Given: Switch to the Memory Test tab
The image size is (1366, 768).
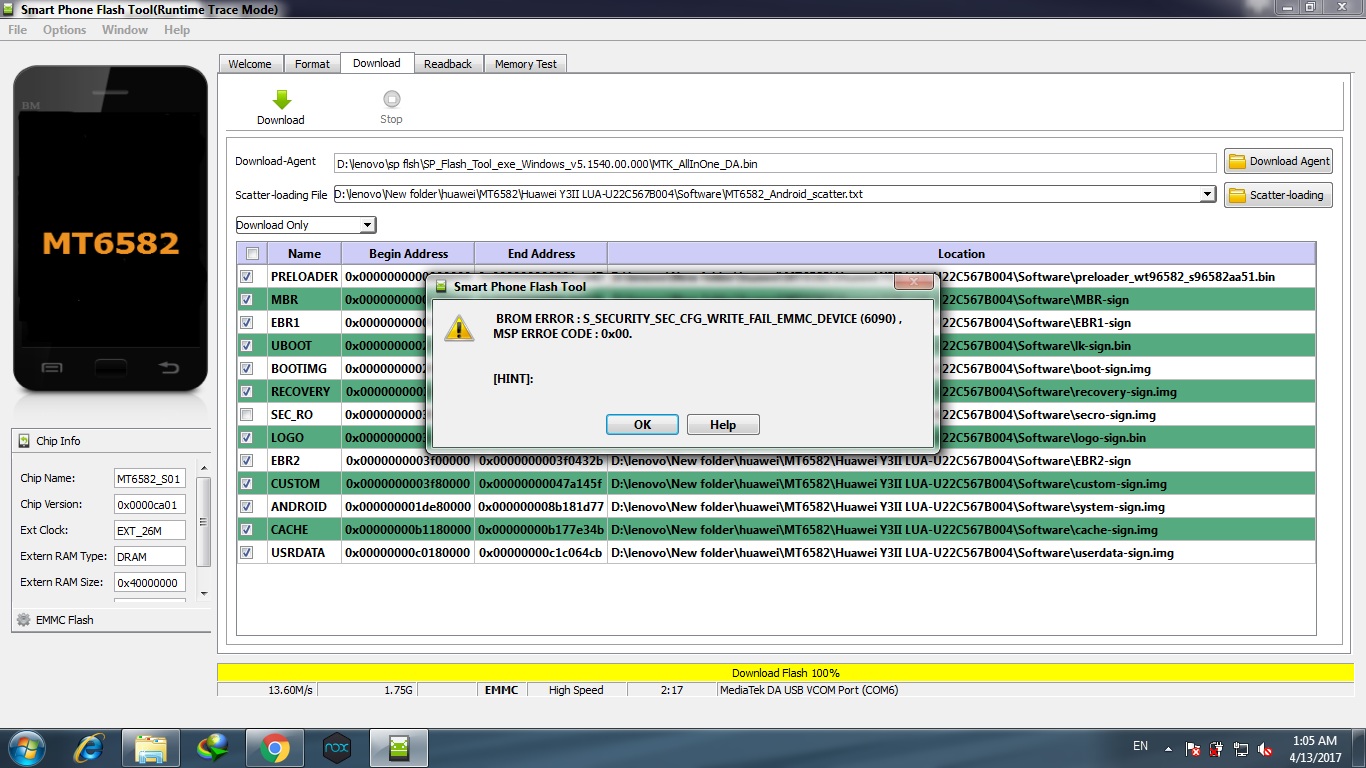Looking at the screenshot, I should coord(526,64).
